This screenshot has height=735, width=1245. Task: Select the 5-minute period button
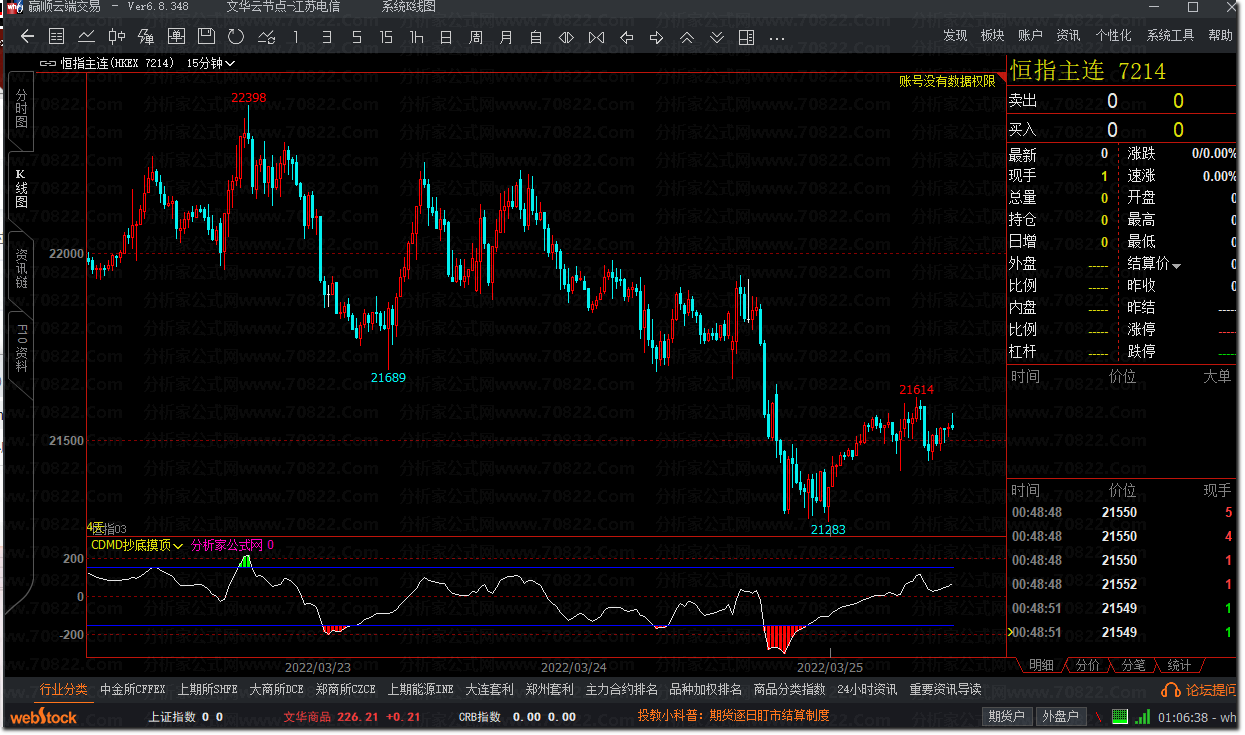[356, 37]
